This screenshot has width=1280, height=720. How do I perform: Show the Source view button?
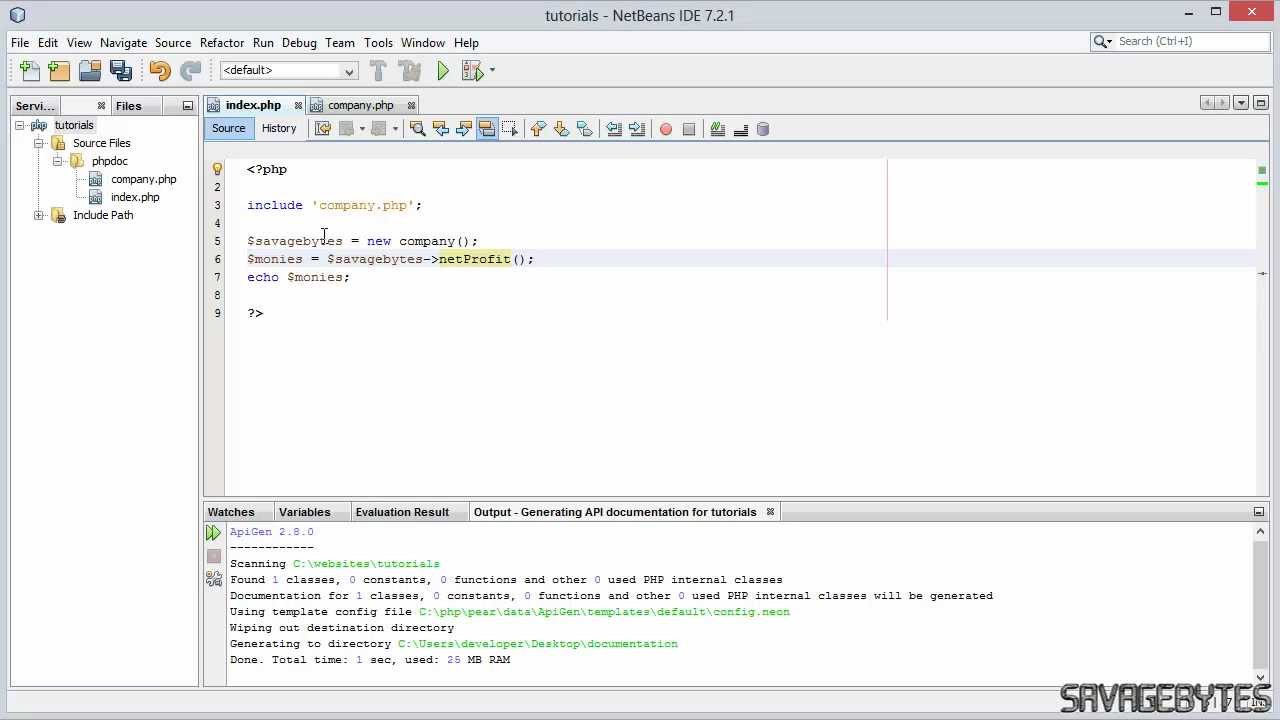click(x=228, y=128)
